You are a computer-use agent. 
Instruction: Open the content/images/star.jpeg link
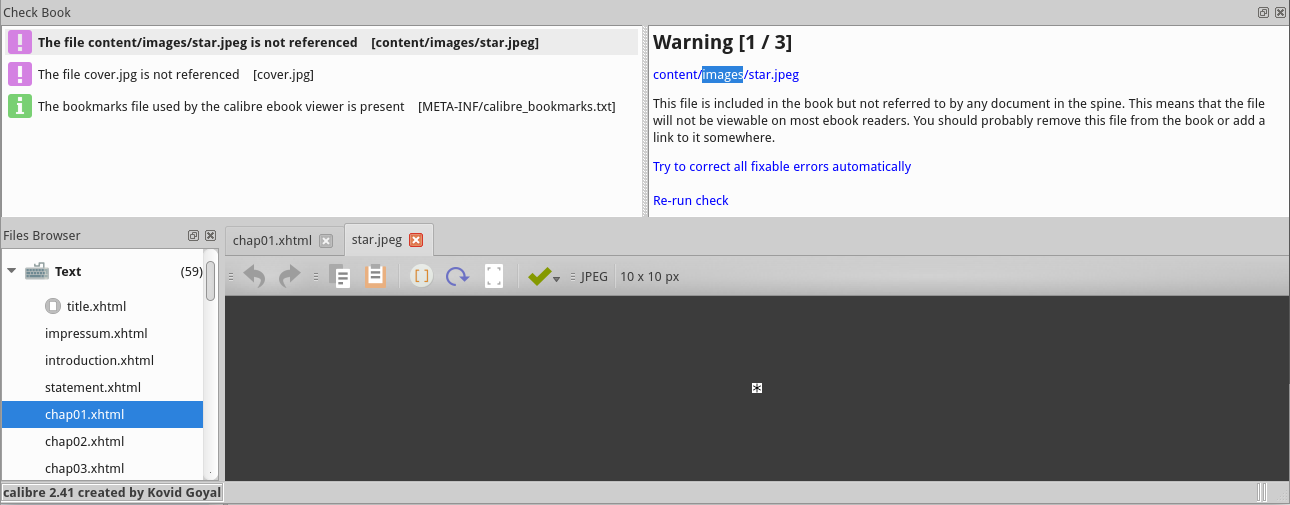pos(726,74)
